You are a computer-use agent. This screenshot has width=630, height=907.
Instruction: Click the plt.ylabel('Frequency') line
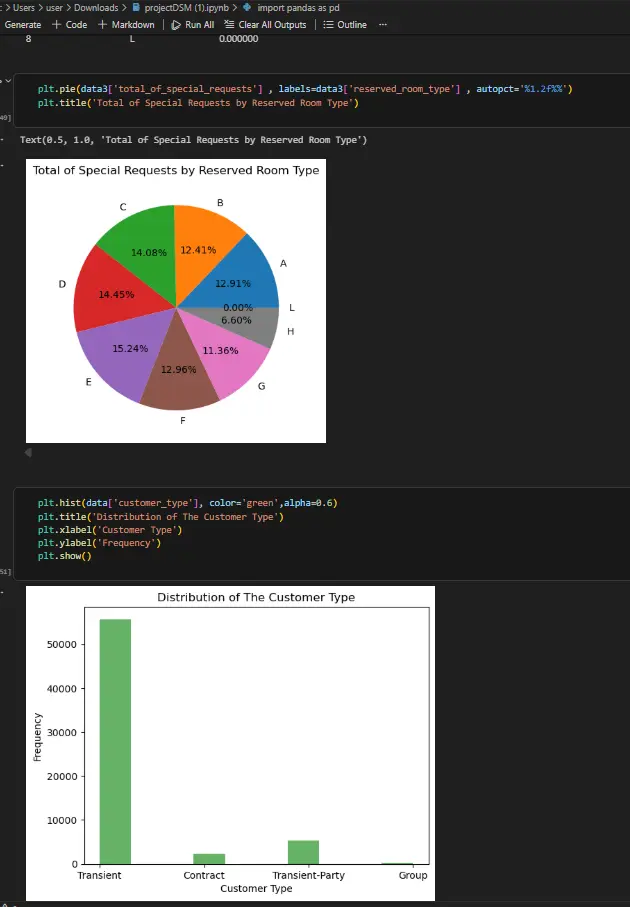100,543
